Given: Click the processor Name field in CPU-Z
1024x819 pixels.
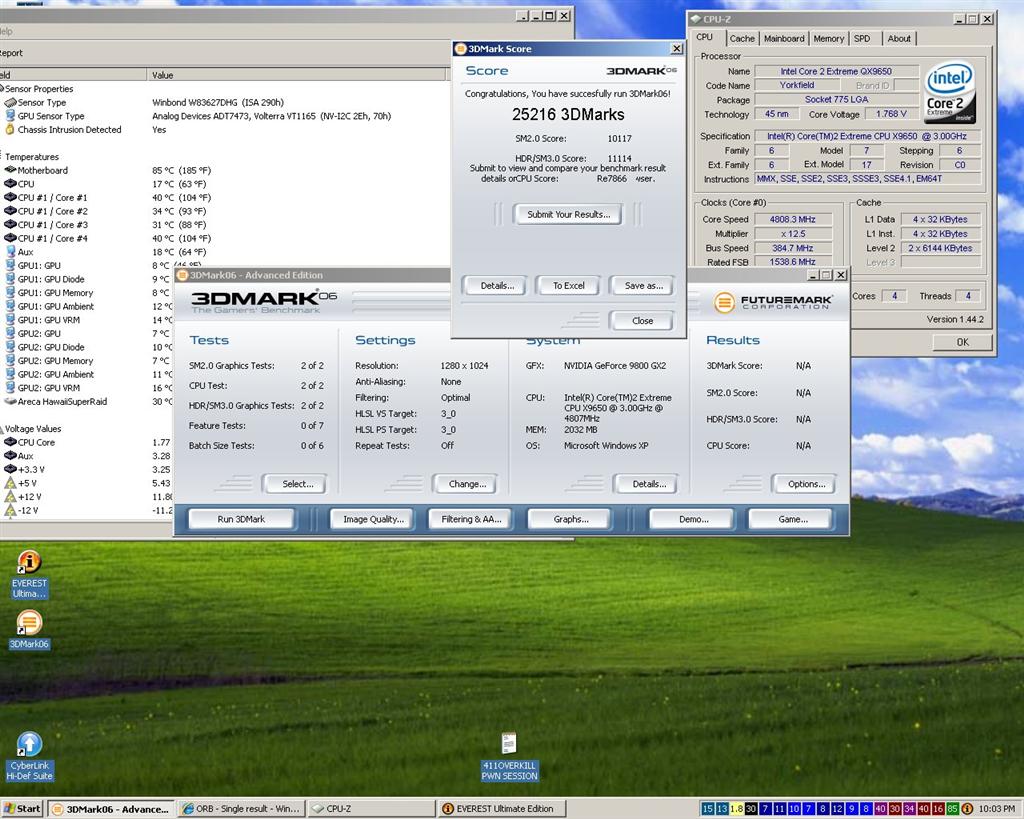Looking at the screenshot, I should tap(836, 71).
